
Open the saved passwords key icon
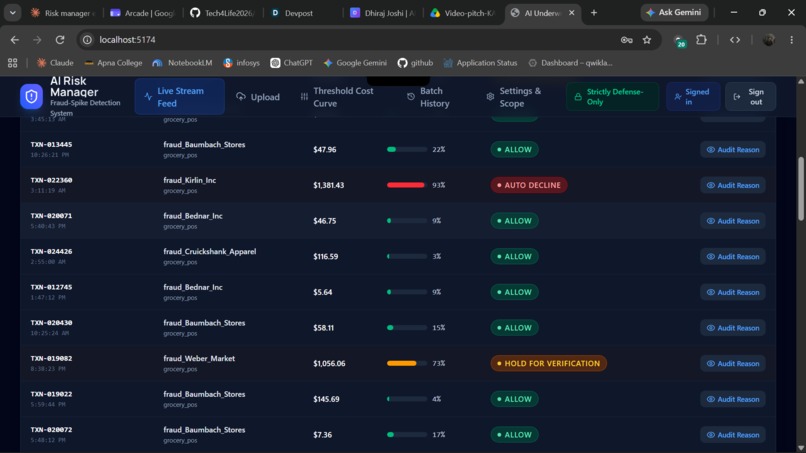[x=626, y=40]
